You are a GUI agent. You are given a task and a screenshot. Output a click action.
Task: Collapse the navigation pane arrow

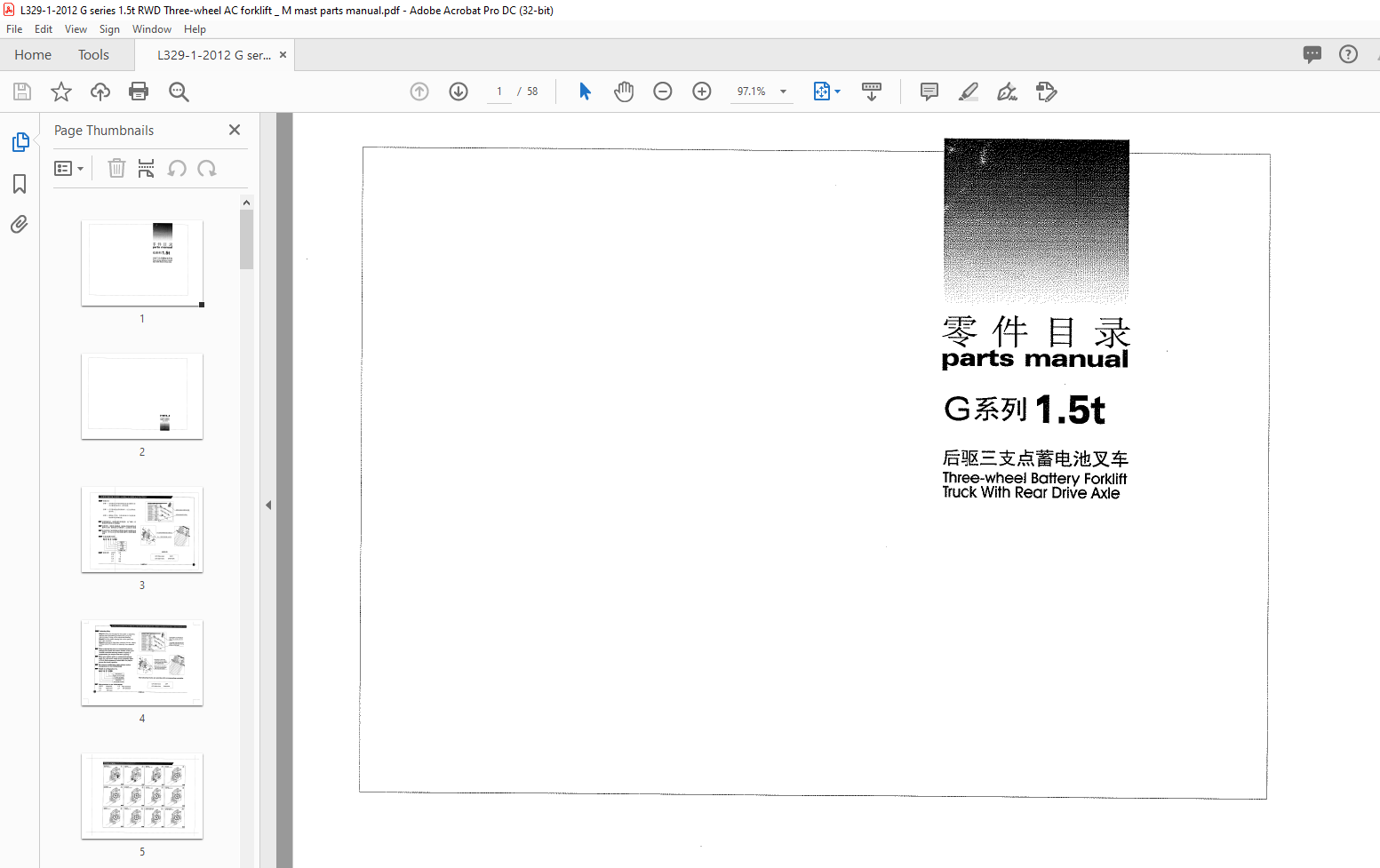(x=268, y=505)
